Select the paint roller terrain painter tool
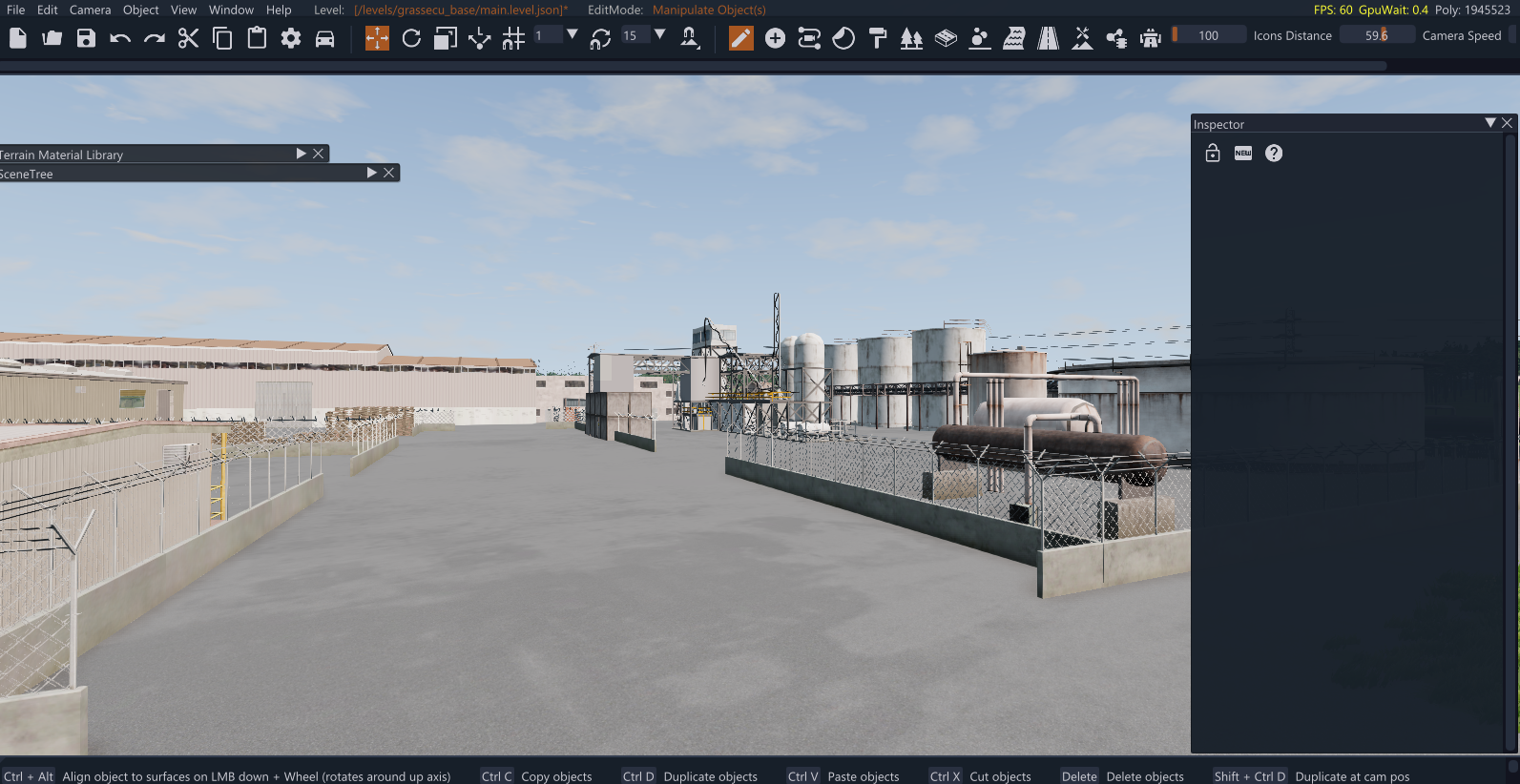This screenshot has height=784, width=1520. (878, 38)
